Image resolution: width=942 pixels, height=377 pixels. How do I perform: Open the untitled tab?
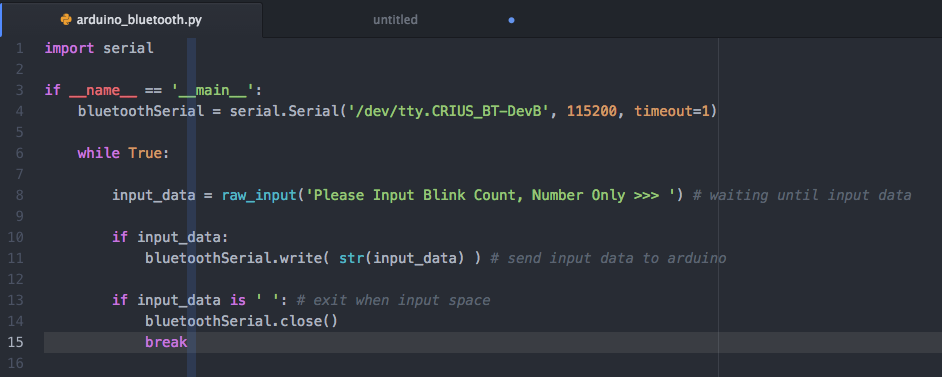coord(395,20)
